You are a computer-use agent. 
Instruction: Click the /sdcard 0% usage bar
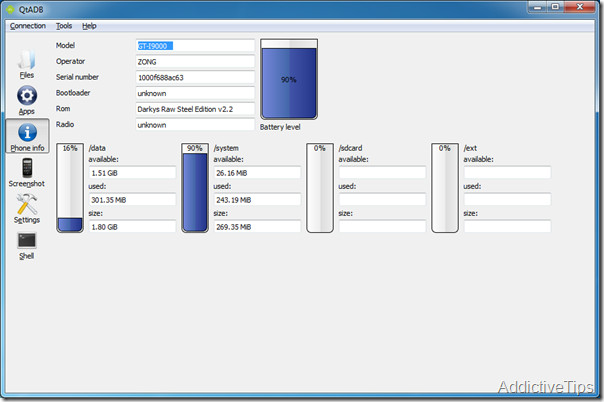point(320,188)
